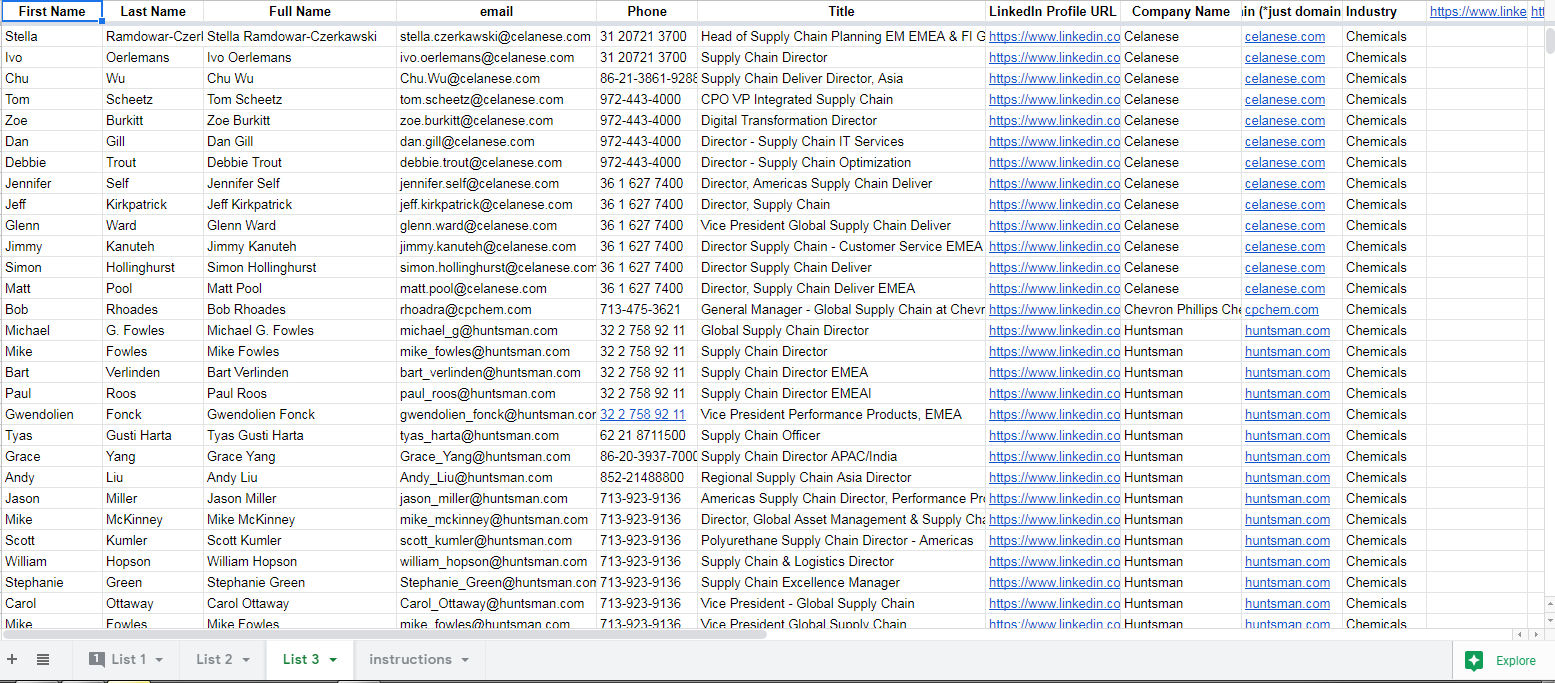Select the email header cell
This screenshot has height=683, width=1555.
click(497, 11)
